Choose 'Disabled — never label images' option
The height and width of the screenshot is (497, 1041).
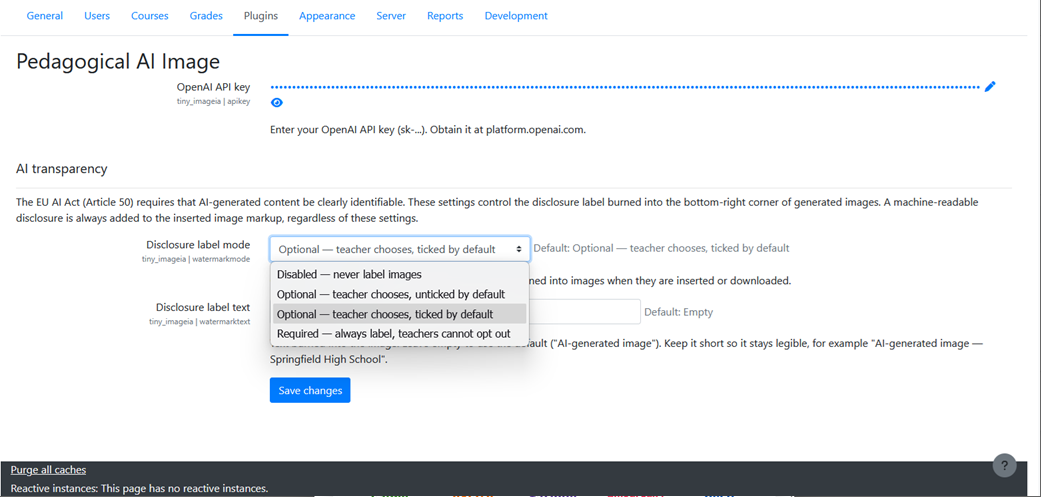[399, 274]
